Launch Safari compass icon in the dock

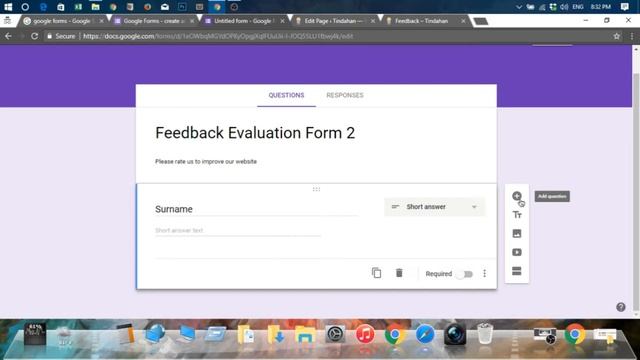(425, 335)
